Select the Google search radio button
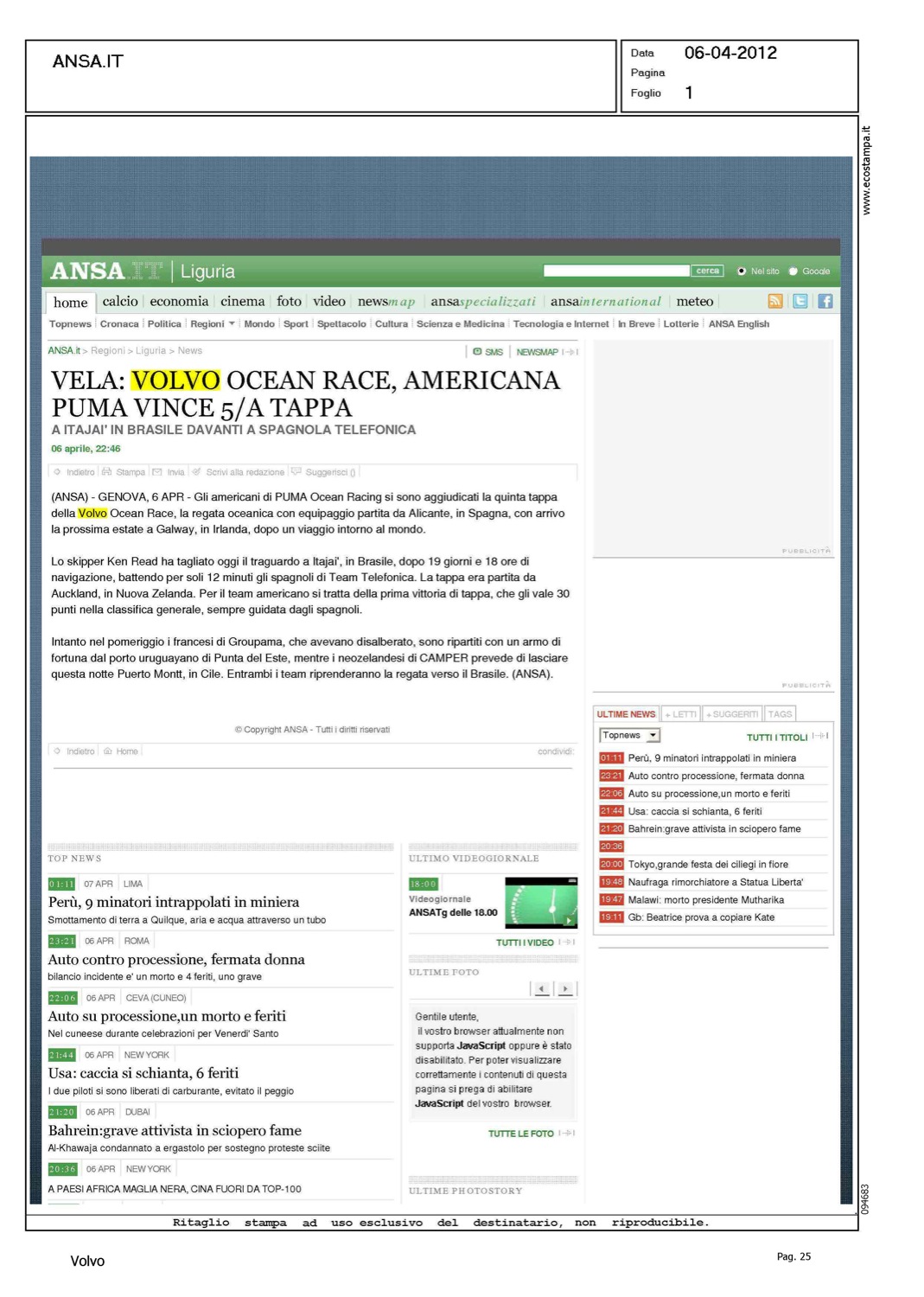This screenshot has height=1297, width=924. [x=793, y=272]
